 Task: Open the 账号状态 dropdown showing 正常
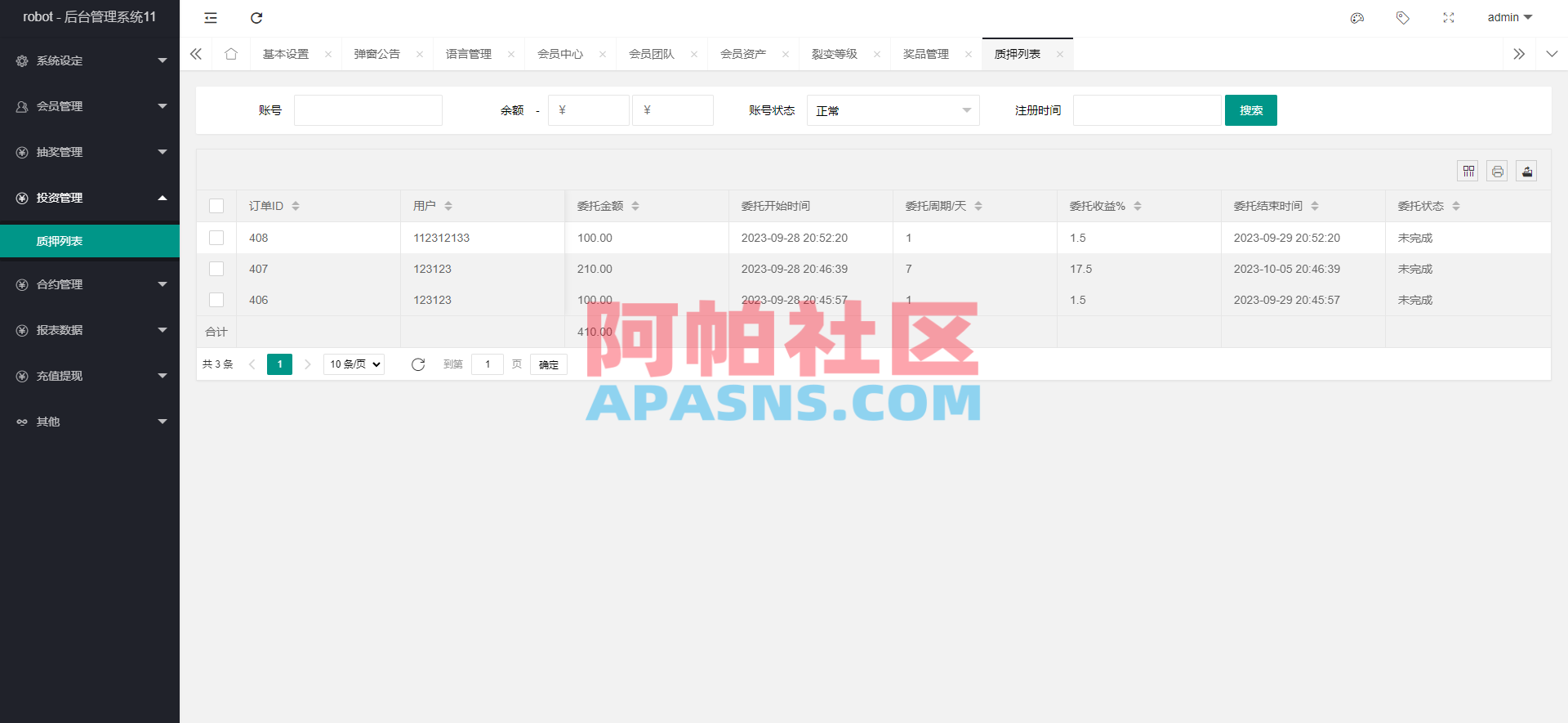click(893, 110)
